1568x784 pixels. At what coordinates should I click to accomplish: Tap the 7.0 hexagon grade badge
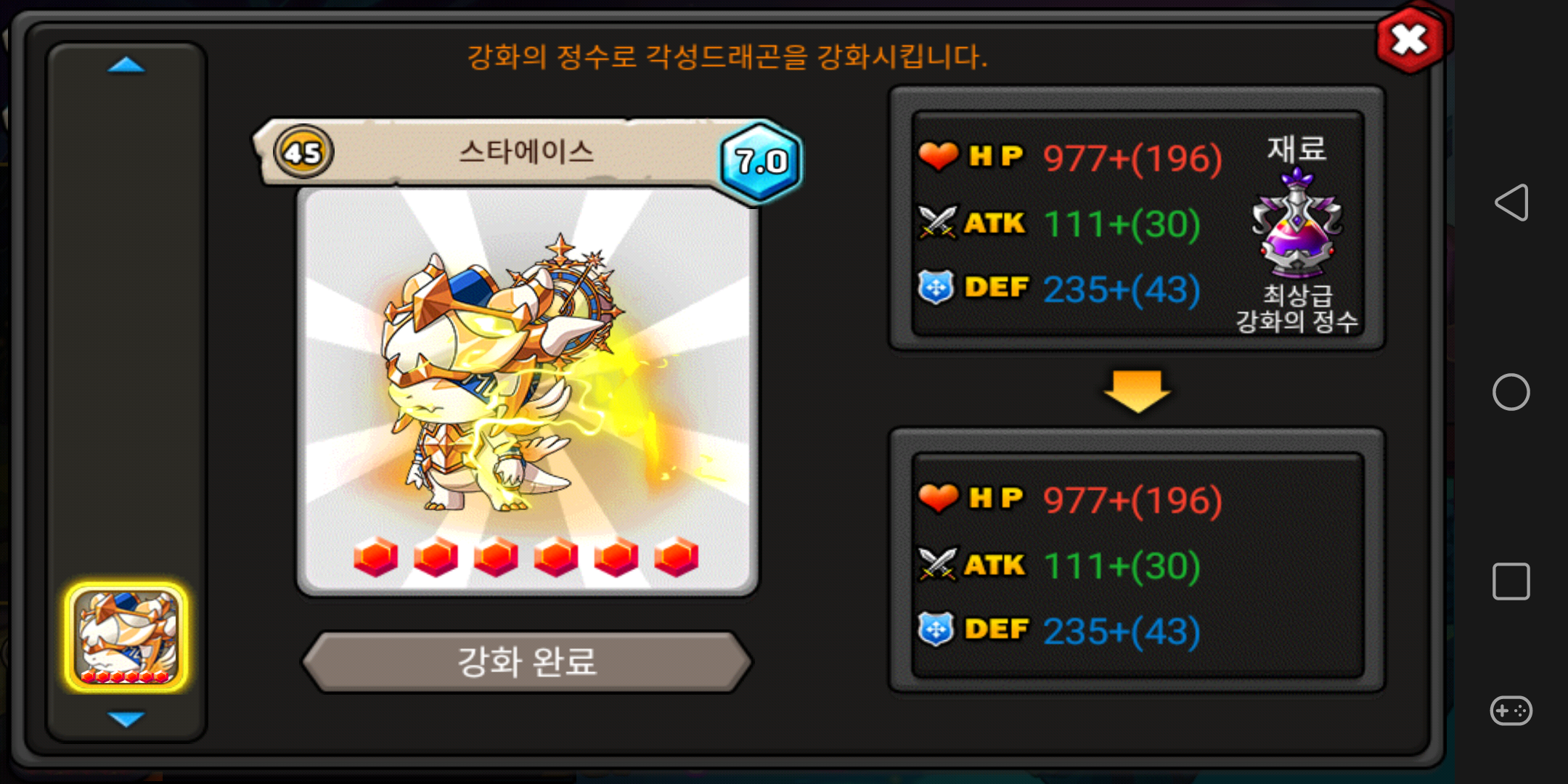click(x=761, y=161)
